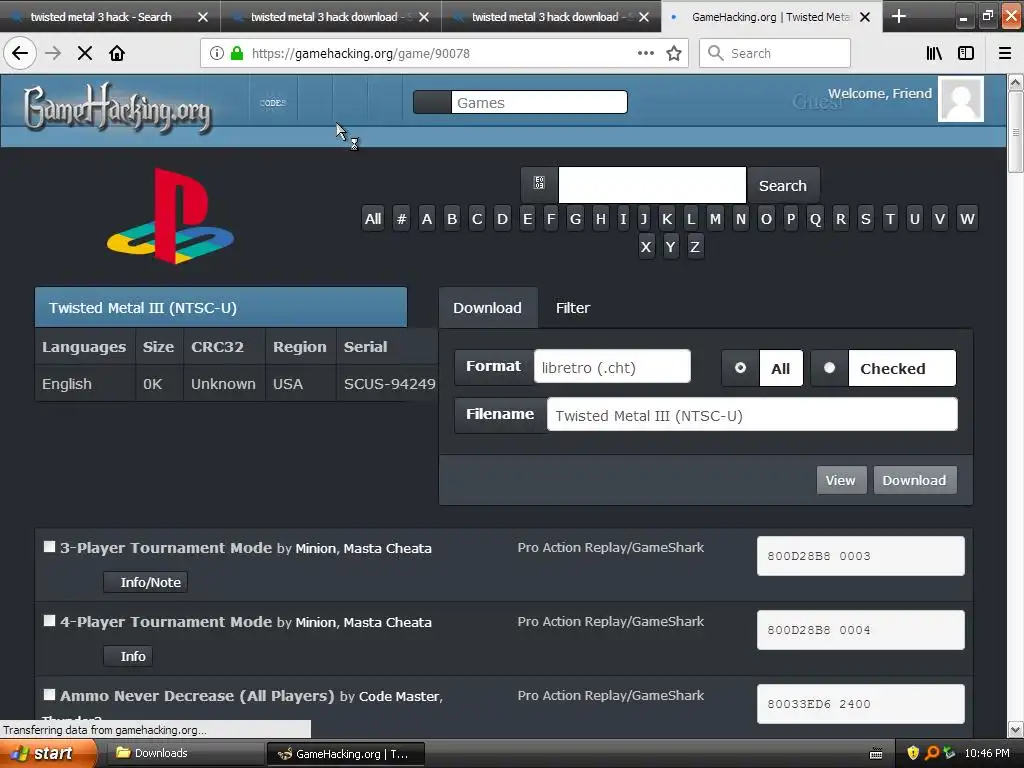
Task: Close the GameHacking.org tab
Action: point(865,17)
